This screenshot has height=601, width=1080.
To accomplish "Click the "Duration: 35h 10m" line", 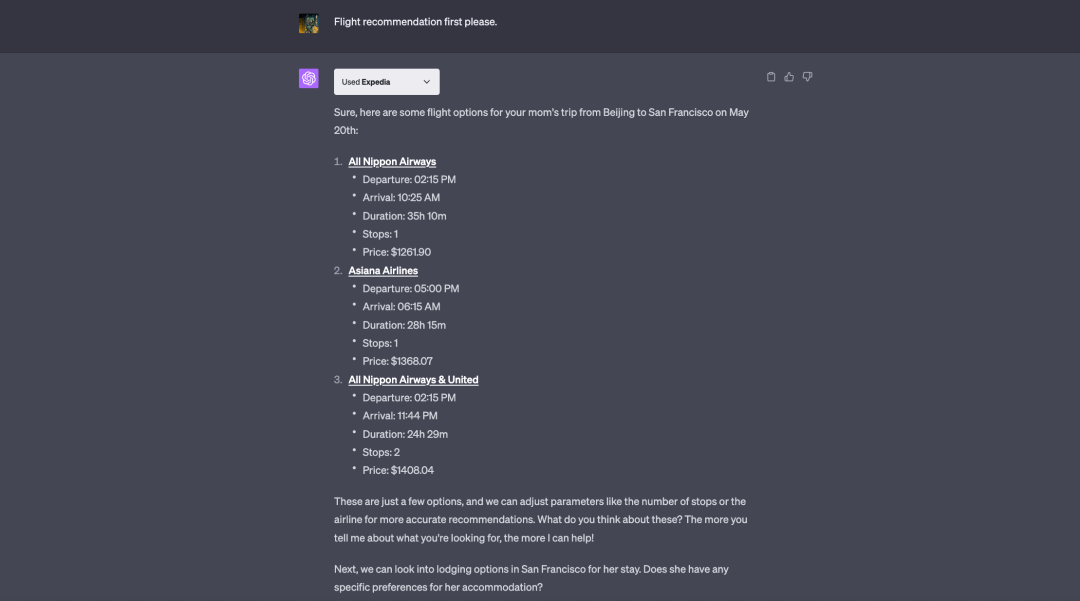I will pyautogui.click(x=404, y=216).
